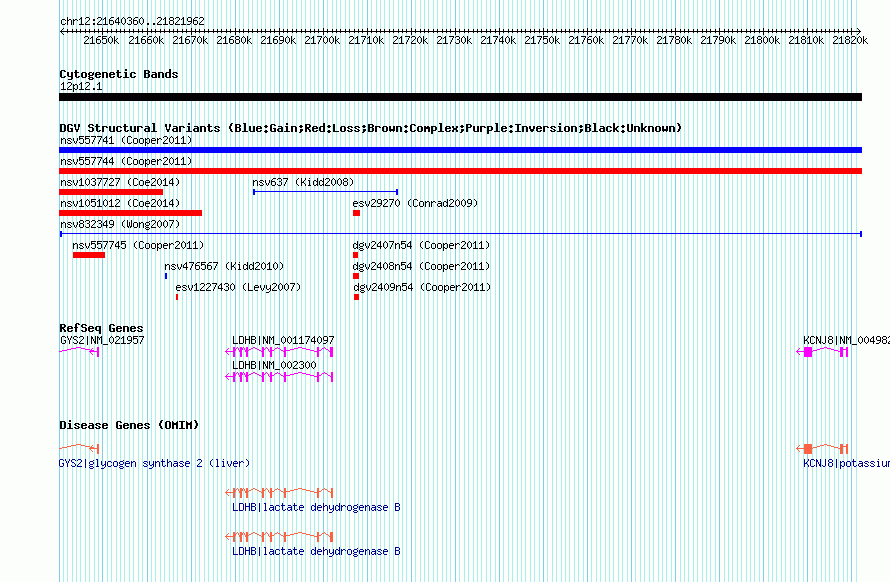Click the esv29270 (Conrad2009) red marker

click(356, 213)
